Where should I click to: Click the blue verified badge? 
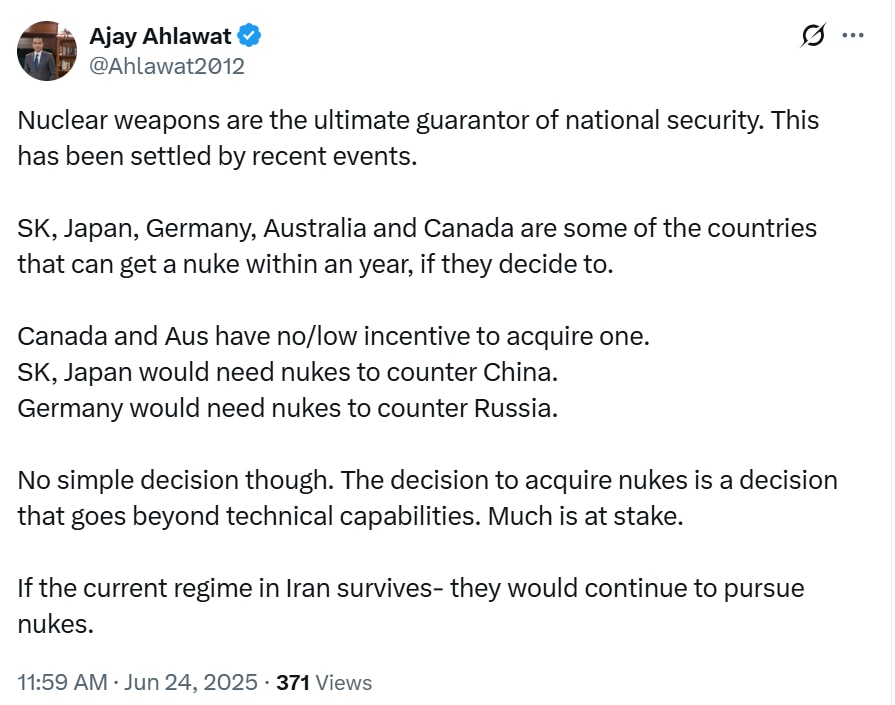(x=249, y=36)
